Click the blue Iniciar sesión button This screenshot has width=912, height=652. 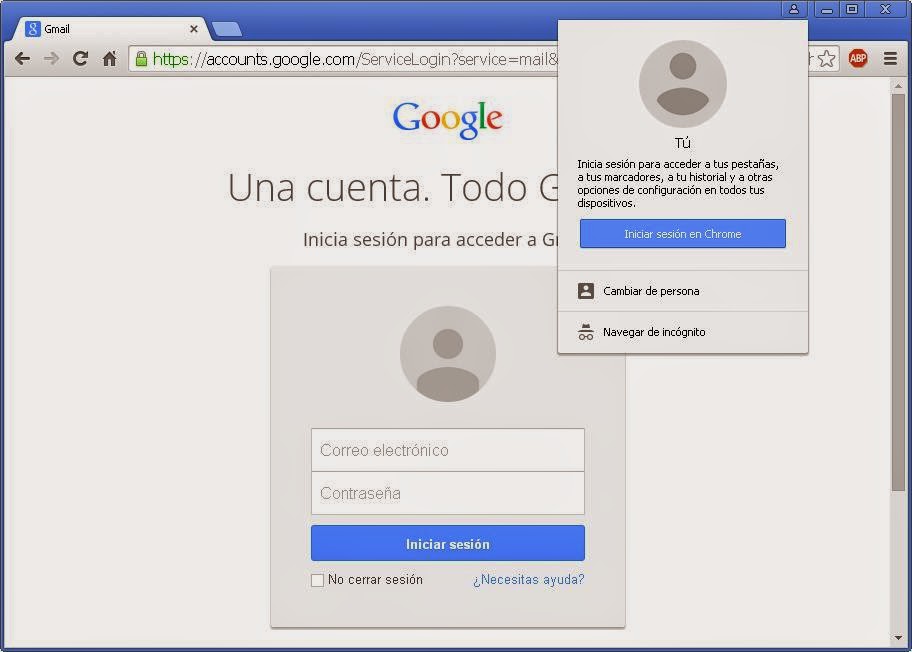click(x=447, y=544)
